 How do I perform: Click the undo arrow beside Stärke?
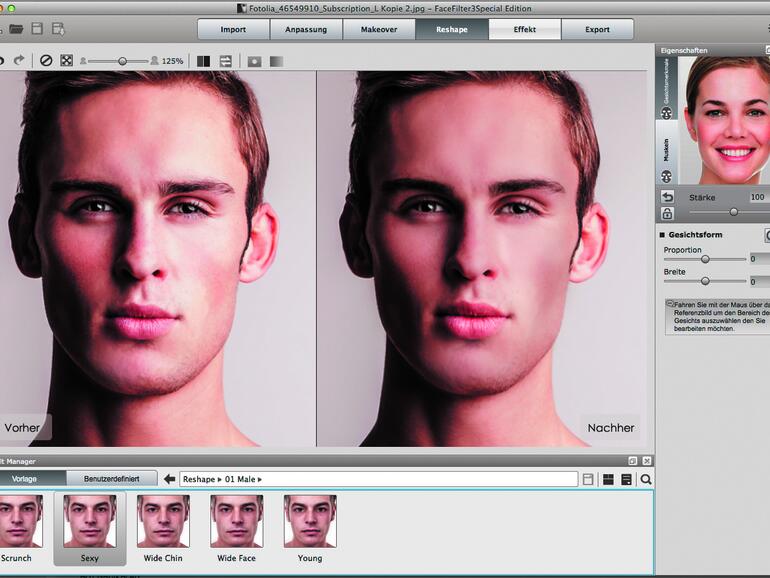[667, 197]
